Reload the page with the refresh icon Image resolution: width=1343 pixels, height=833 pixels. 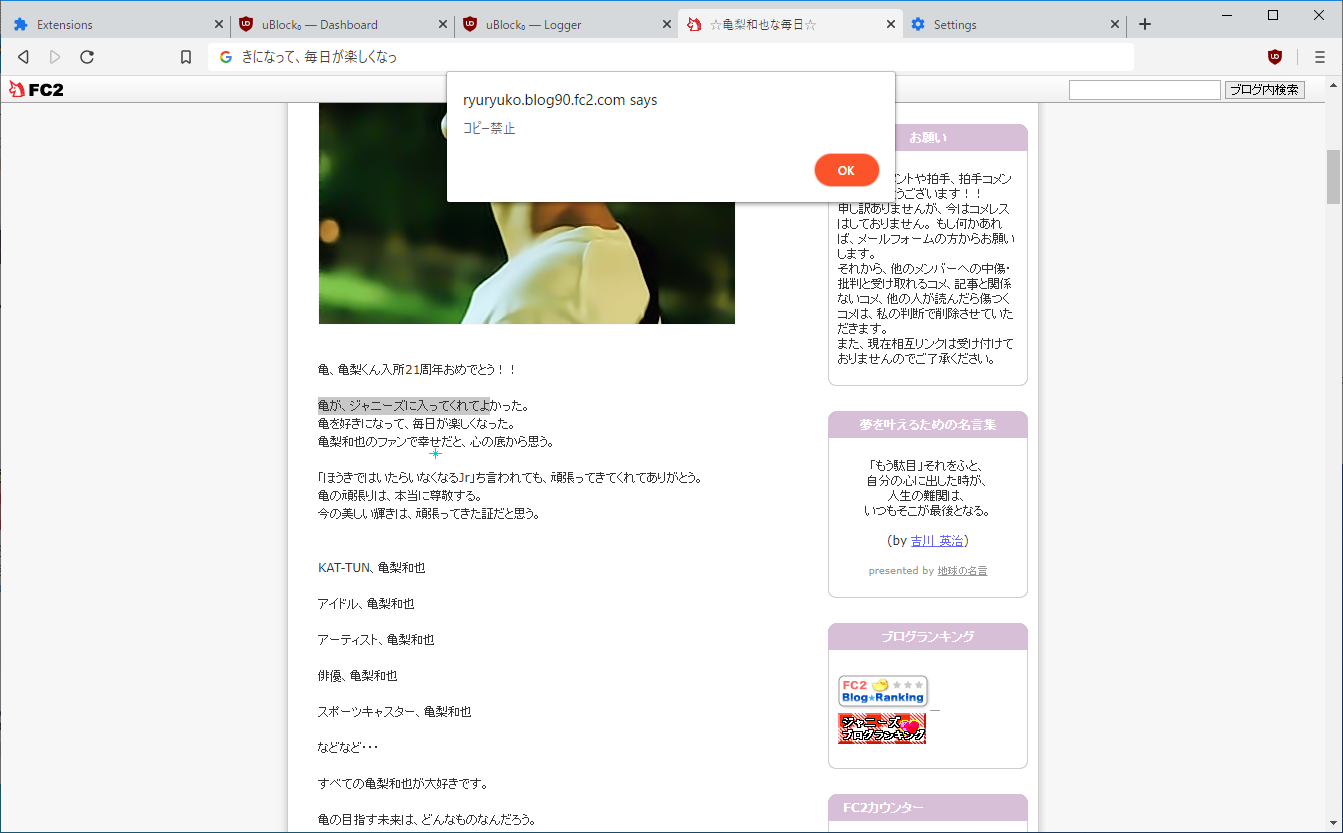pos(87,57)
